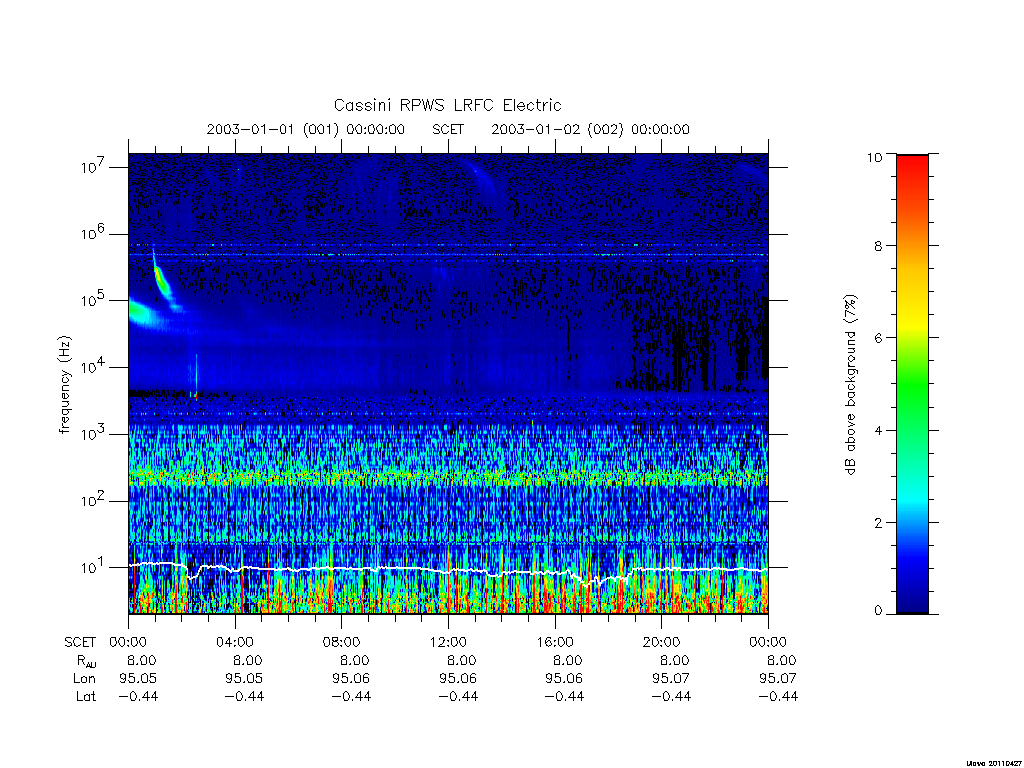
Task: Click the -0.44 latitude value under 12:00
Action: pos(458,697)
